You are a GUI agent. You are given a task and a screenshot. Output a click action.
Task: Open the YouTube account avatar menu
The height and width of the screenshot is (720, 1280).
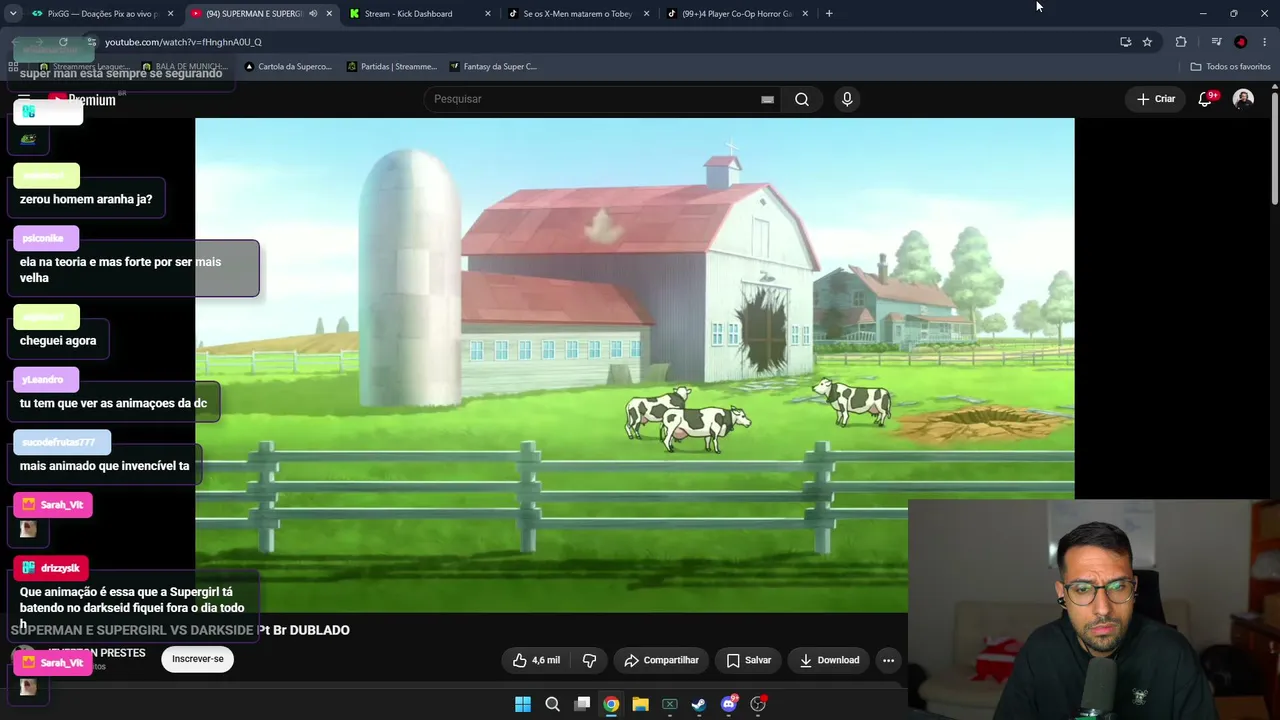(1243, 99)
